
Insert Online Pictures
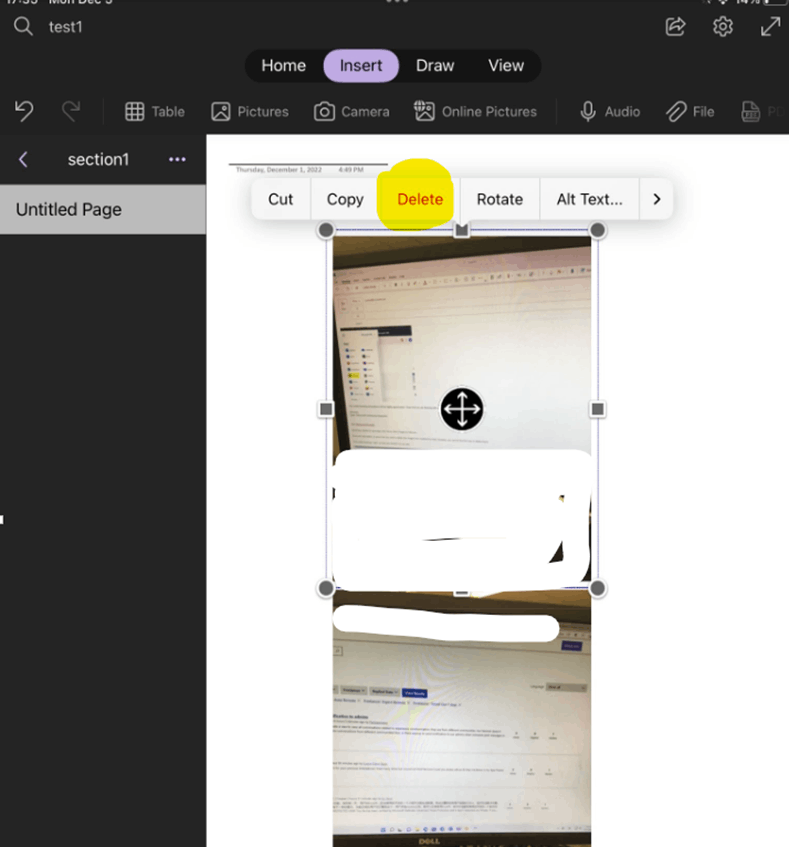[475, 111]
